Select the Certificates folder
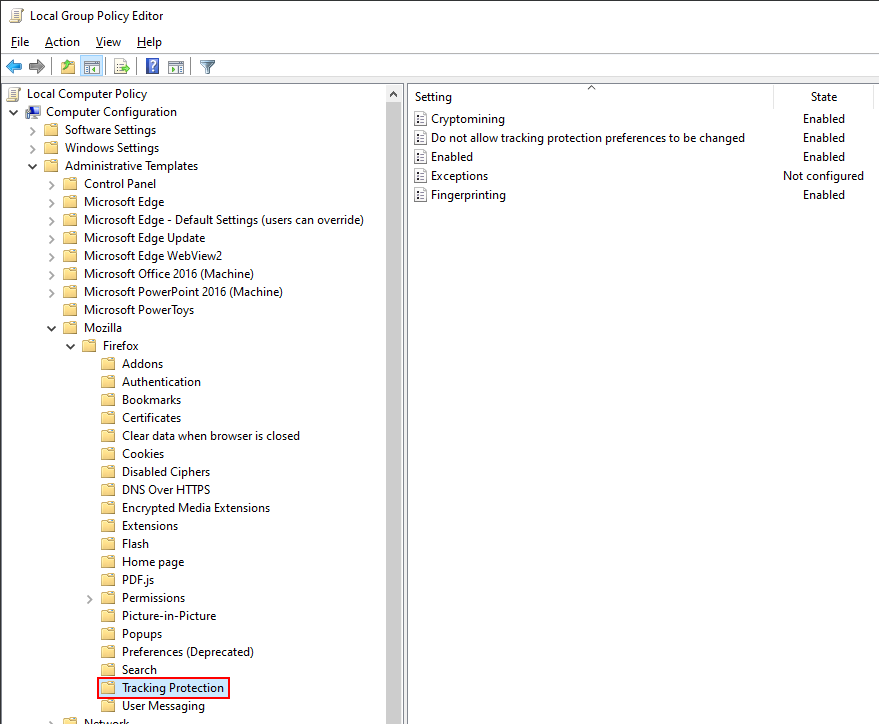The height and width of the screenshot is (724, 879). point(151,418)
